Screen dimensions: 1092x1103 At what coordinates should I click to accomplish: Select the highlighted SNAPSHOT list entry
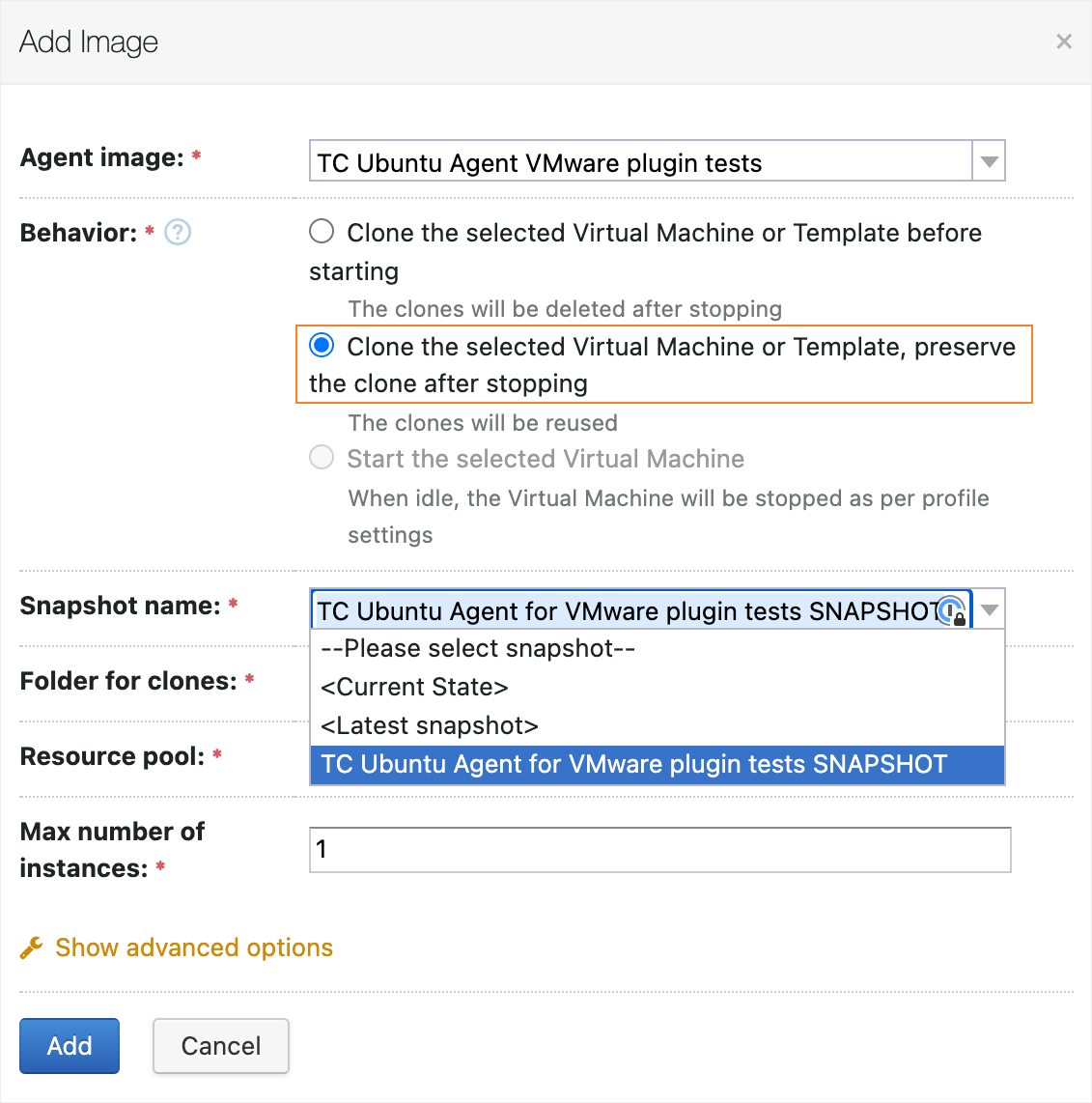coord(632,764)
